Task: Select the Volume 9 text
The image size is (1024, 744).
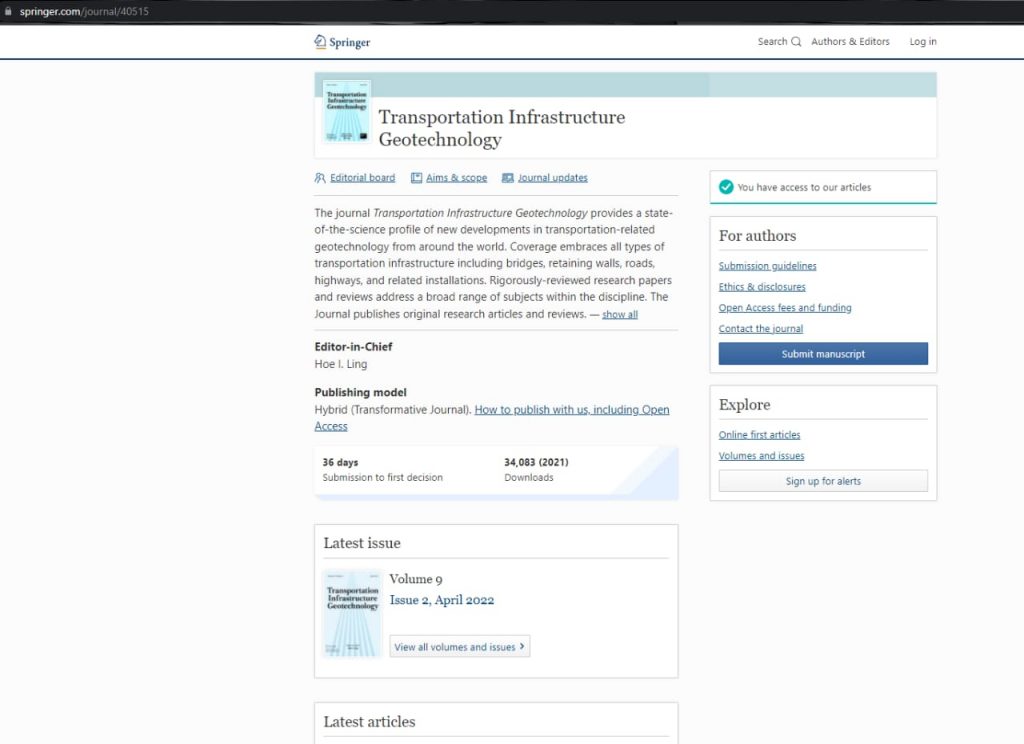Action: point(416,579)
